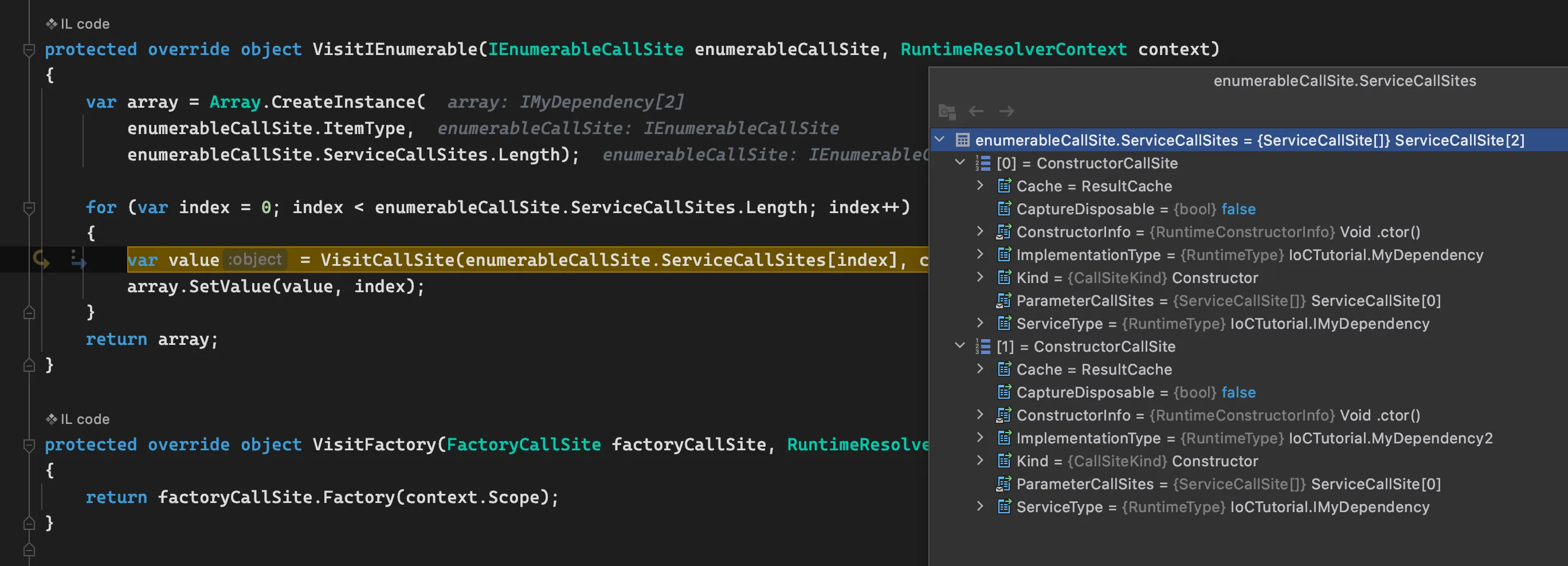Click the property icon of Cache under [0]
The image size is (1568, 566).
[x=1003, y=186]
